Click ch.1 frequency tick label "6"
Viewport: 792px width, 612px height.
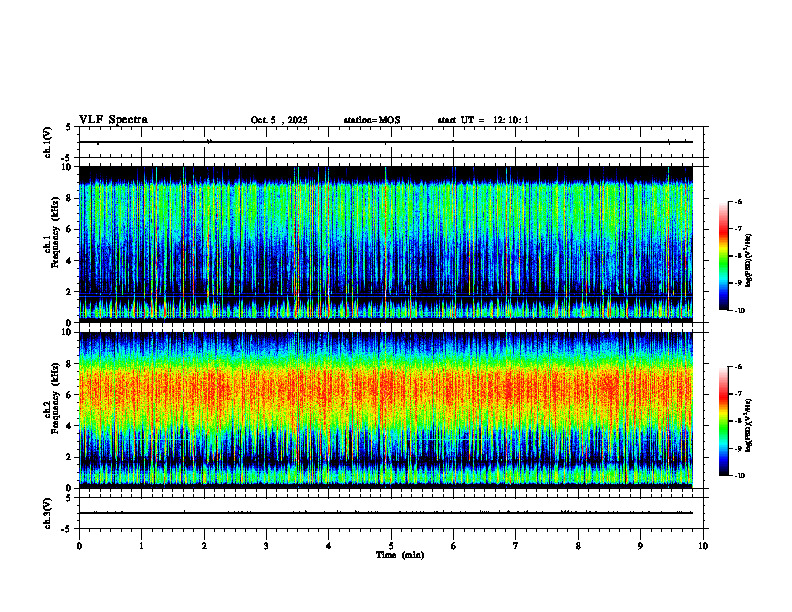(x=70, y=229)
